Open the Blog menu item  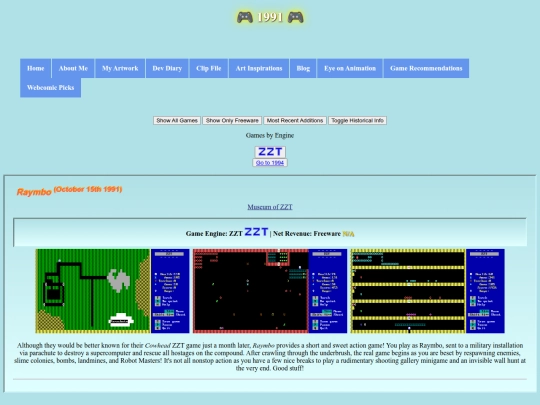coord(303,68)
